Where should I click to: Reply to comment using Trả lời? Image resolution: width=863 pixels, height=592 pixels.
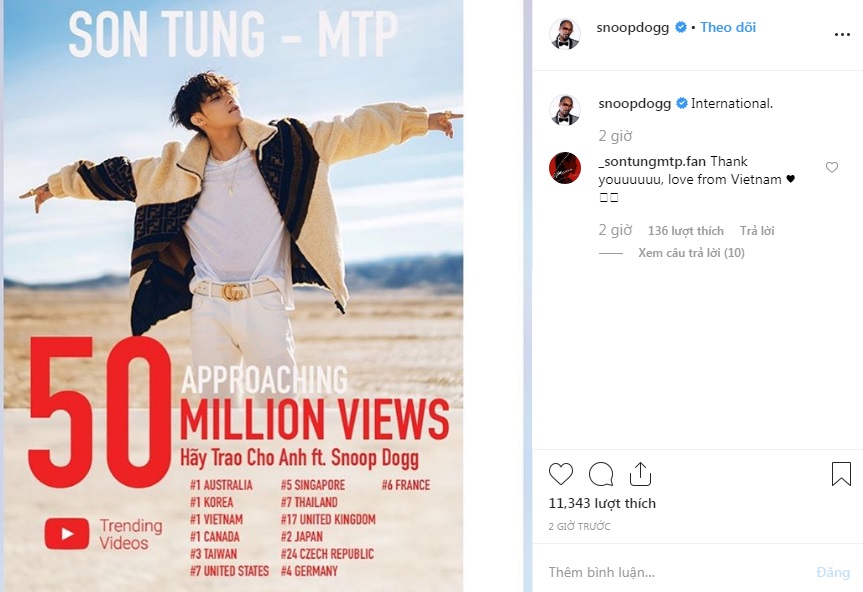[x=757, y=231]
